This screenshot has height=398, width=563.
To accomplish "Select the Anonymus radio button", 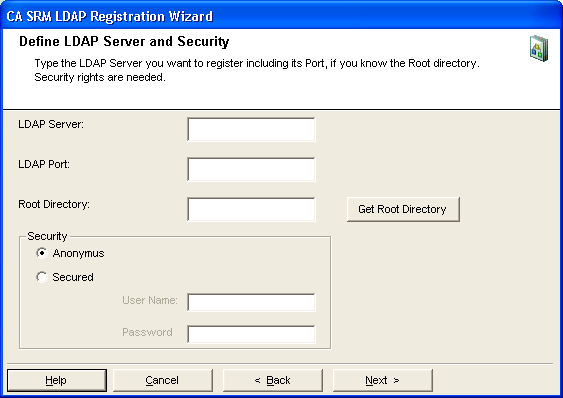I will point(42,253).
